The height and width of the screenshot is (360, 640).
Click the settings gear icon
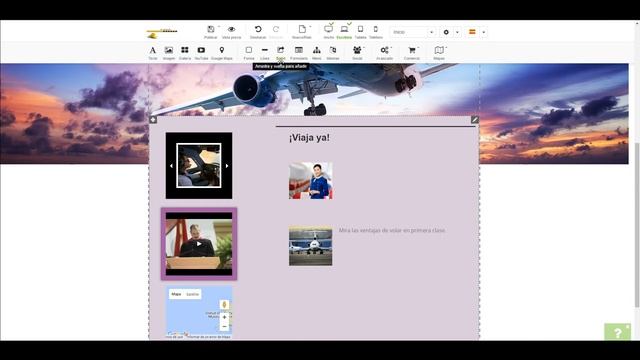click(446, 32)
